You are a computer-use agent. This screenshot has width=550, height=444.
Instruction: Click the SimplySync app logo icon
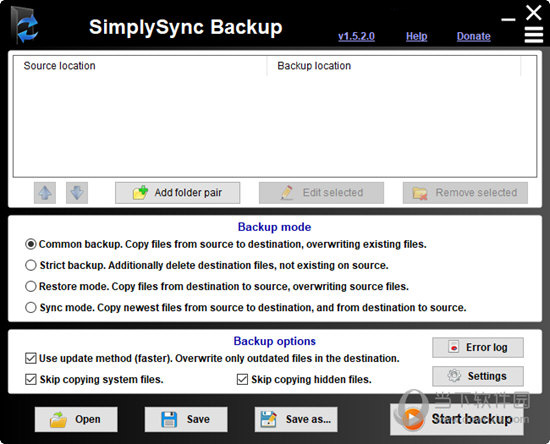25,26
